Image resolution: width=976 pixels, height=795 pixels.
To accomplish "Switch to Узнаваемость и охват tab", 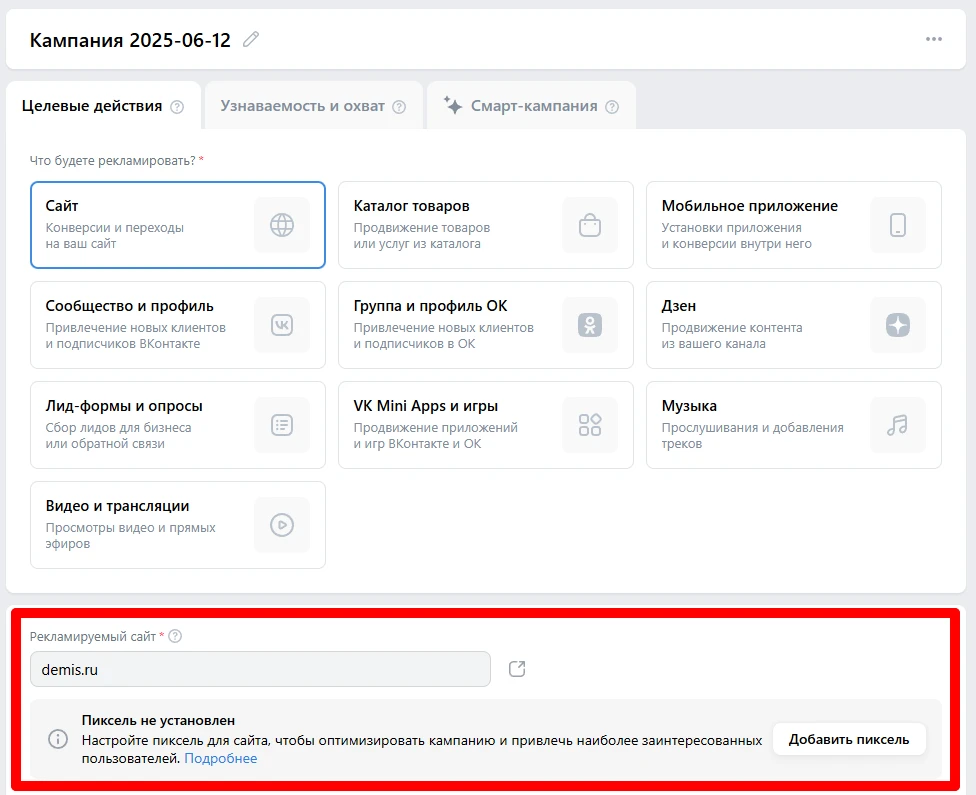I will pyautogui.click(x=303, y=106).
